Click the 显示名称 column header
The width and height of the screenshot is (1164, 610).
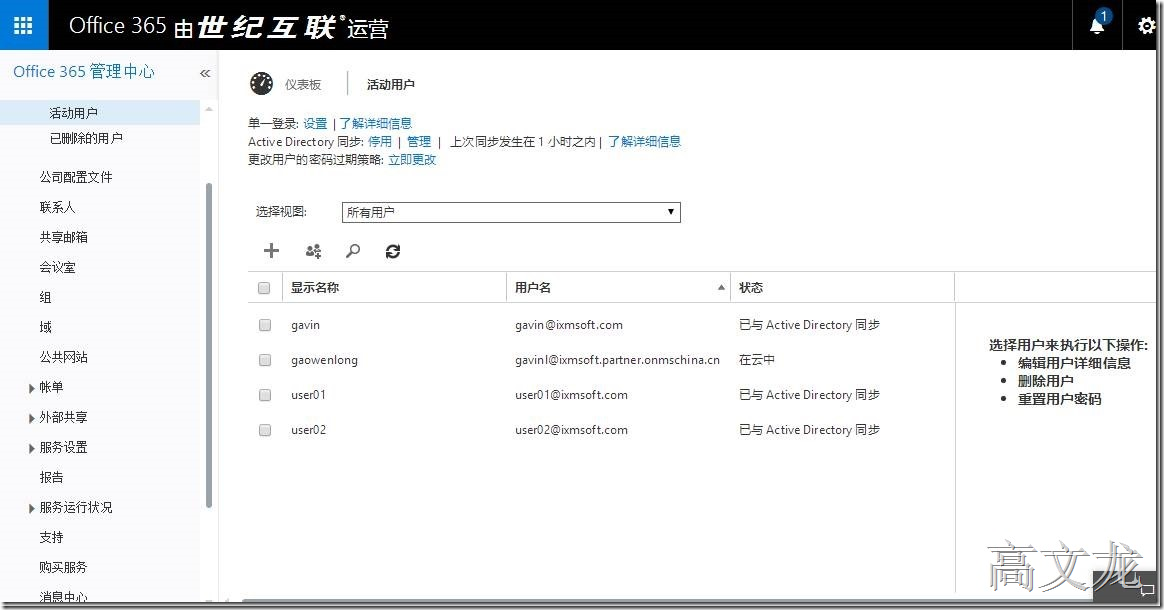click(315, 287)
